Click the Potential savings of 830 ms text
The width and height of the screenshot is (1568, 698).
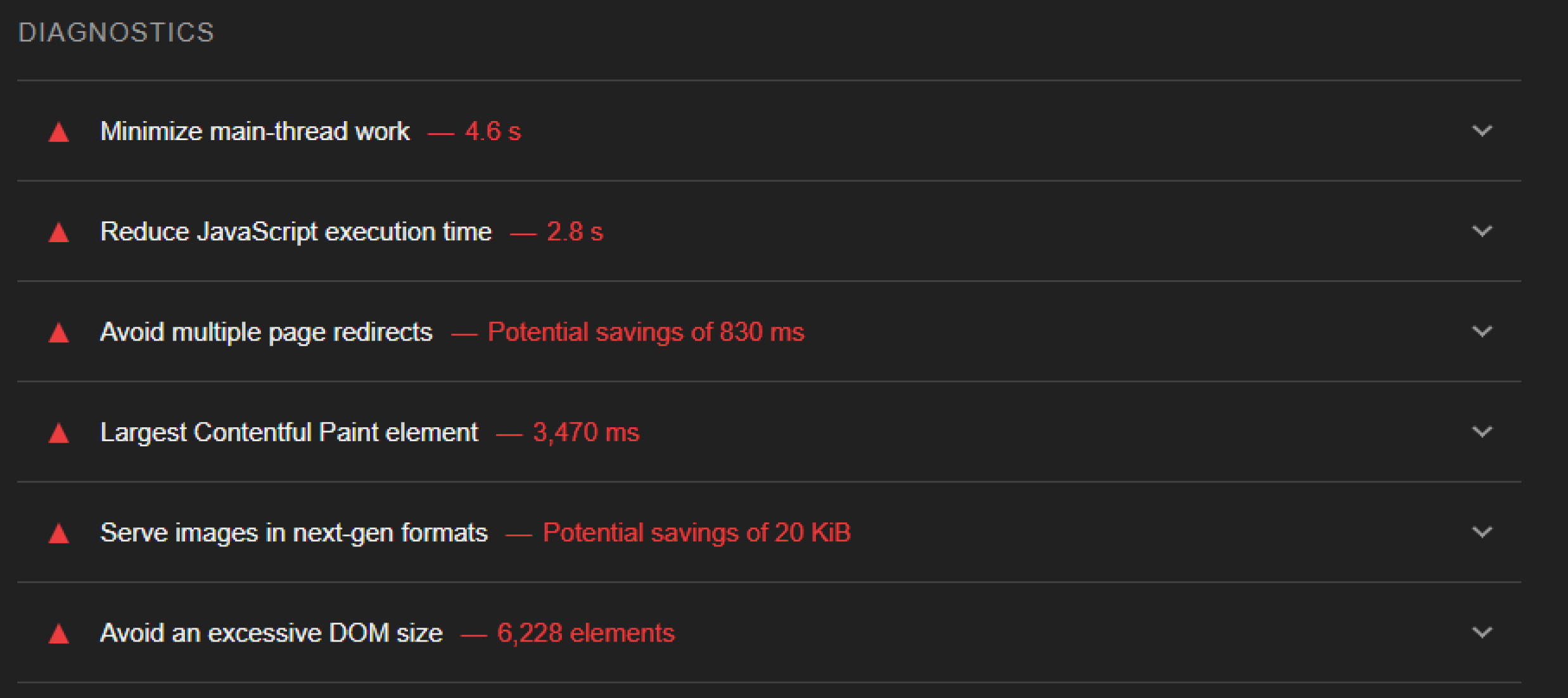tap(646, 332)
